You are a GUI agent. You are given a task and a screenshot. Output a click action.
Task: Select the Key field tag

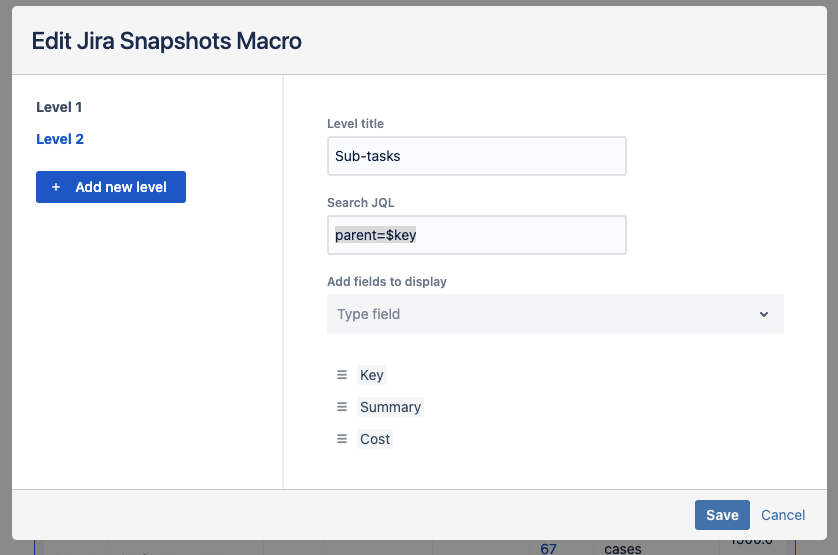[x=371, y=375]
